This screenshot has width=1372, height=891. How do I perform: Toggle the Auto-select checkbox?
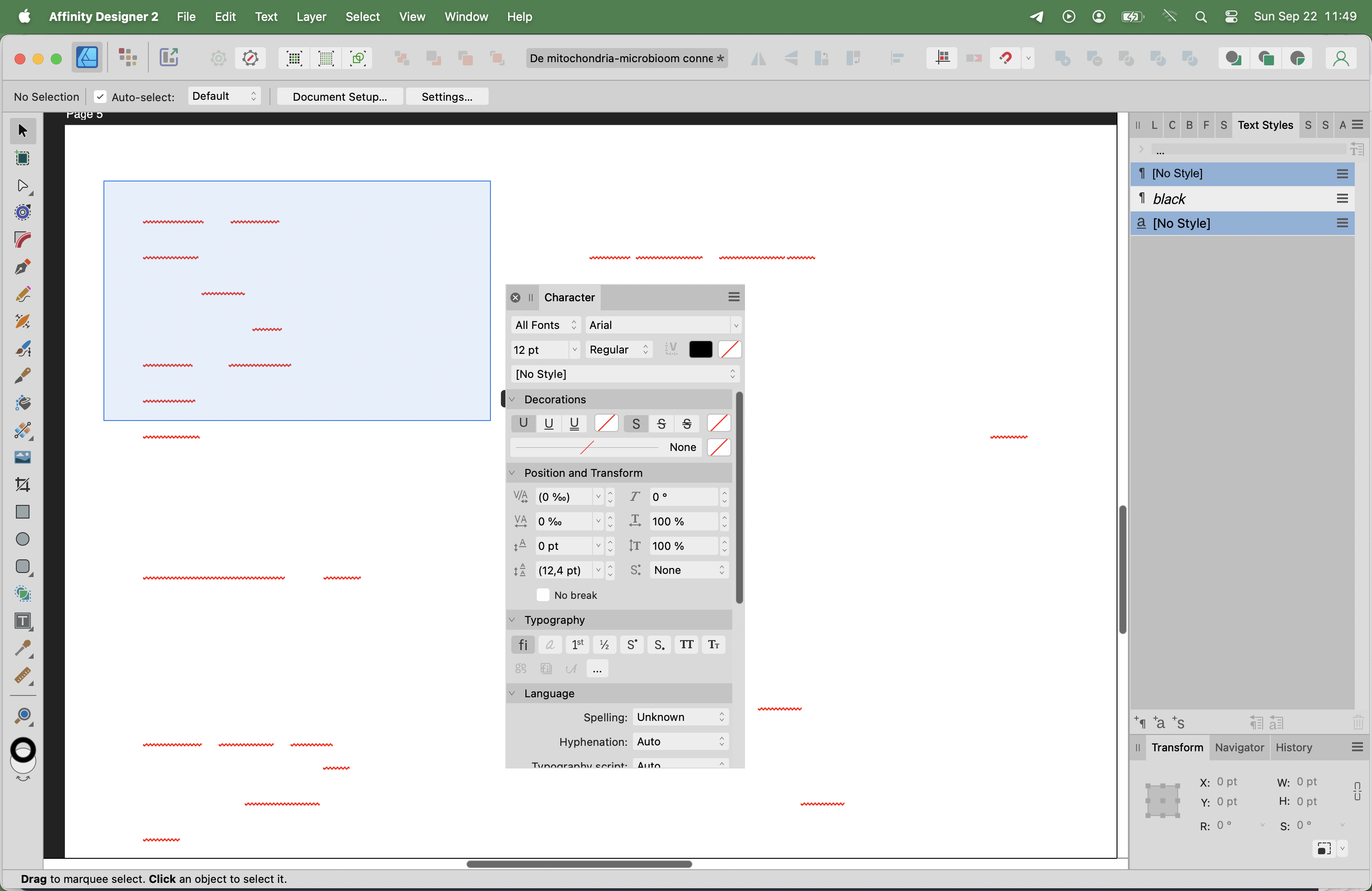pyautogui.click(x=100, y=97)
